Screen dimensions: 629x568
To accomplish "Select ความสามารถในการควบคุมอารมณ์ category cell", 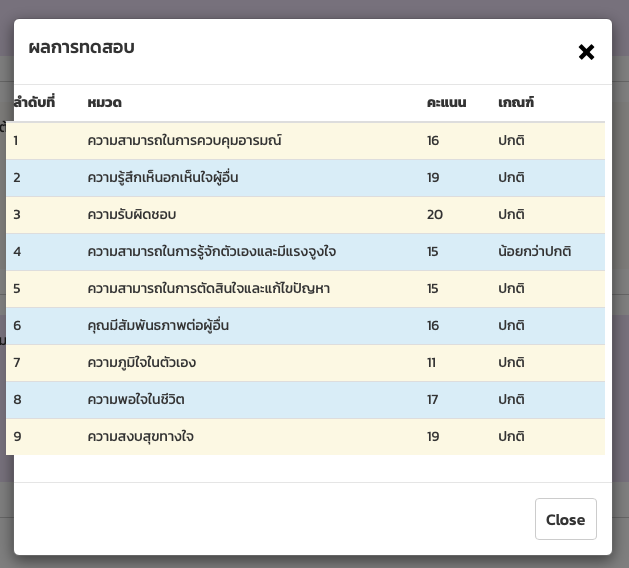I will 184,140.
